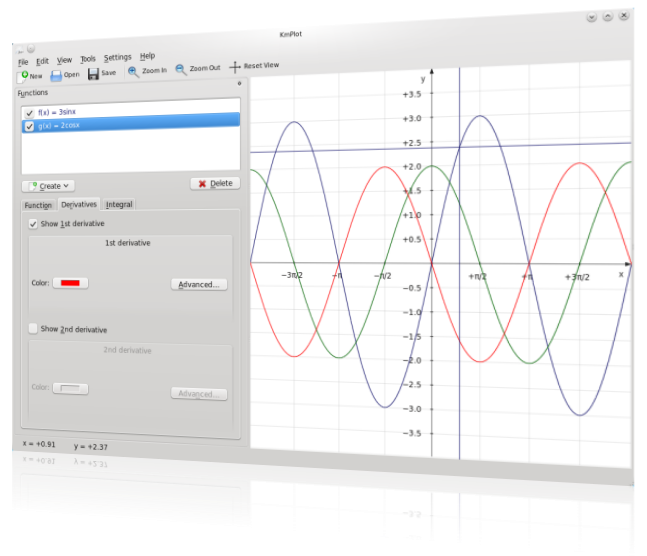Switch to the Function tab
Viewport: 647px width, 556px height.
coord(38,205)
